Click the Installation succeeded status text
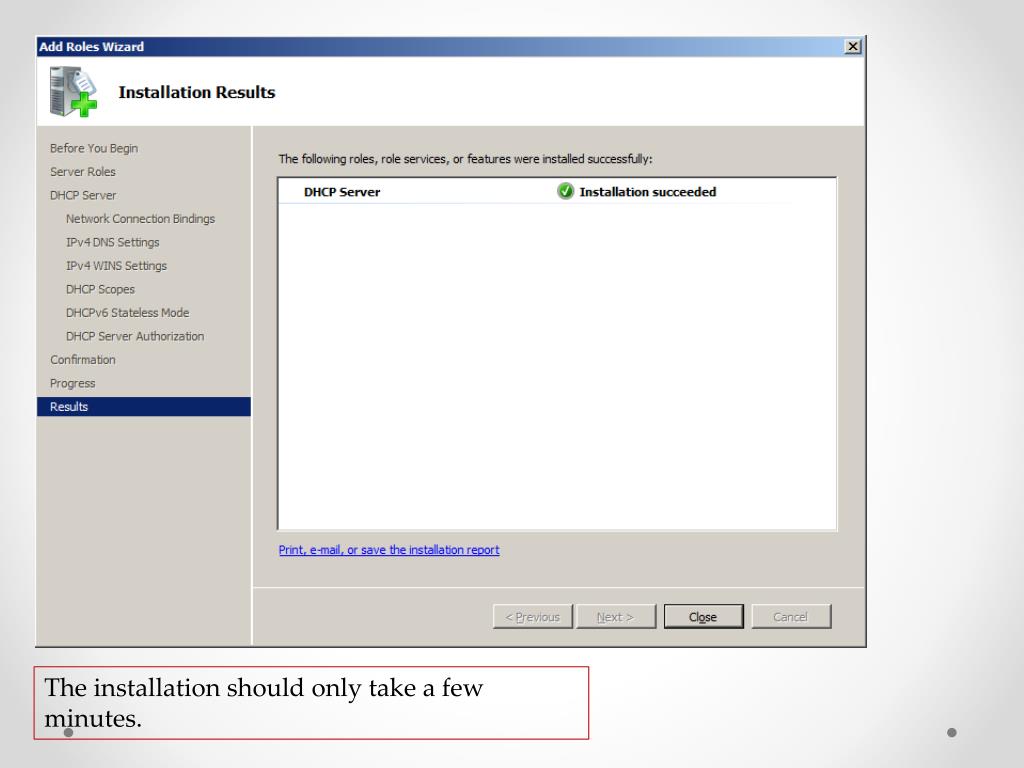This screenshot has width=1024, height=768. (648, 192)
